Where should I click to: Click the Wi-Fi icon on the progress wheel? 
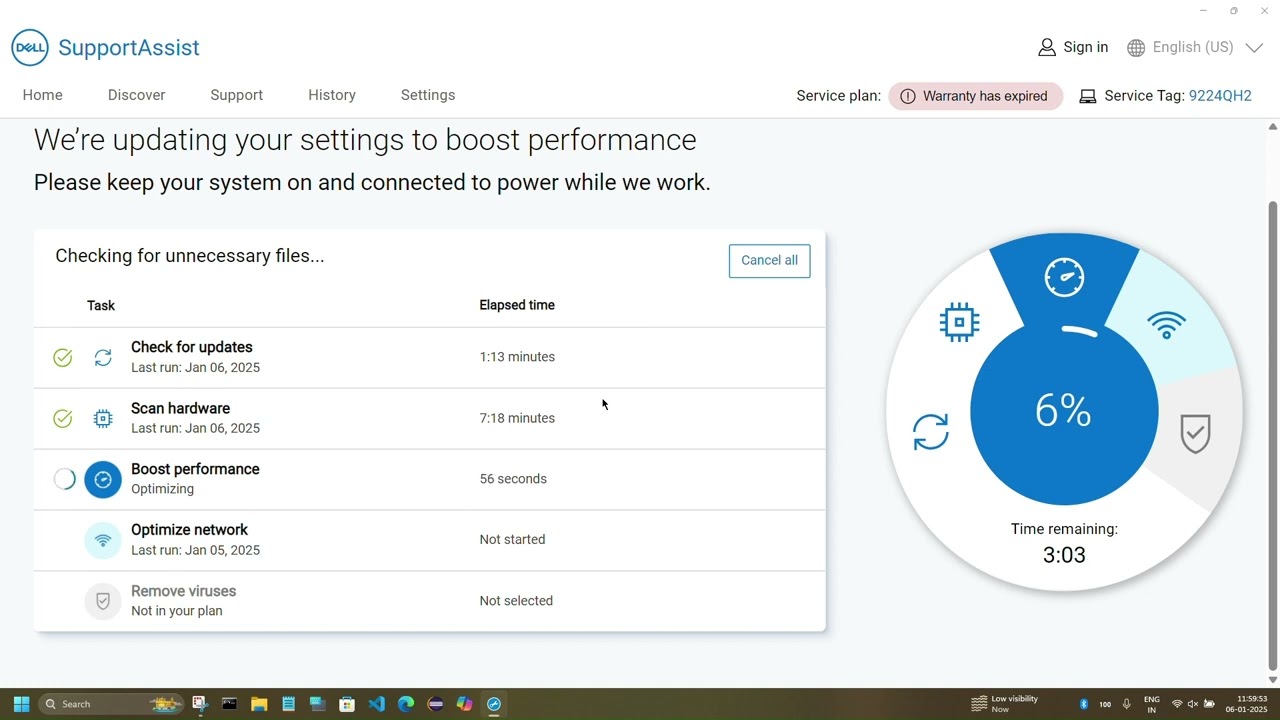(1167, 325)
